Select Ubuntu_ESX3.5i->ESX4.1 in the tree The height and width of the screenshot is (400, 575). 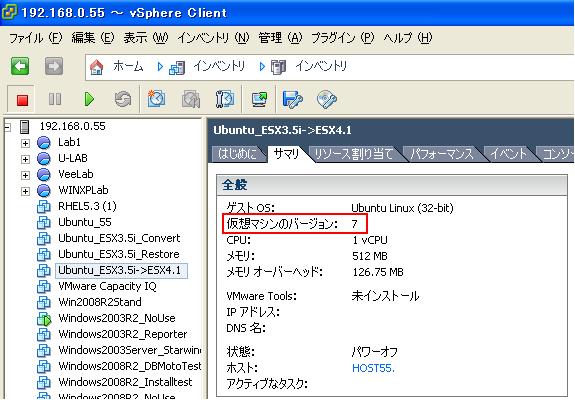click(x=121, y=271)
